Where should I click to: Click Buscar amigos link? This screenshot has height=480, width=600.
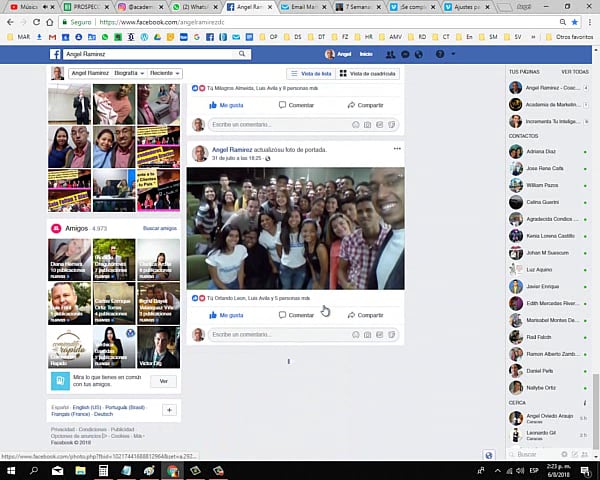tap(160, 228)
